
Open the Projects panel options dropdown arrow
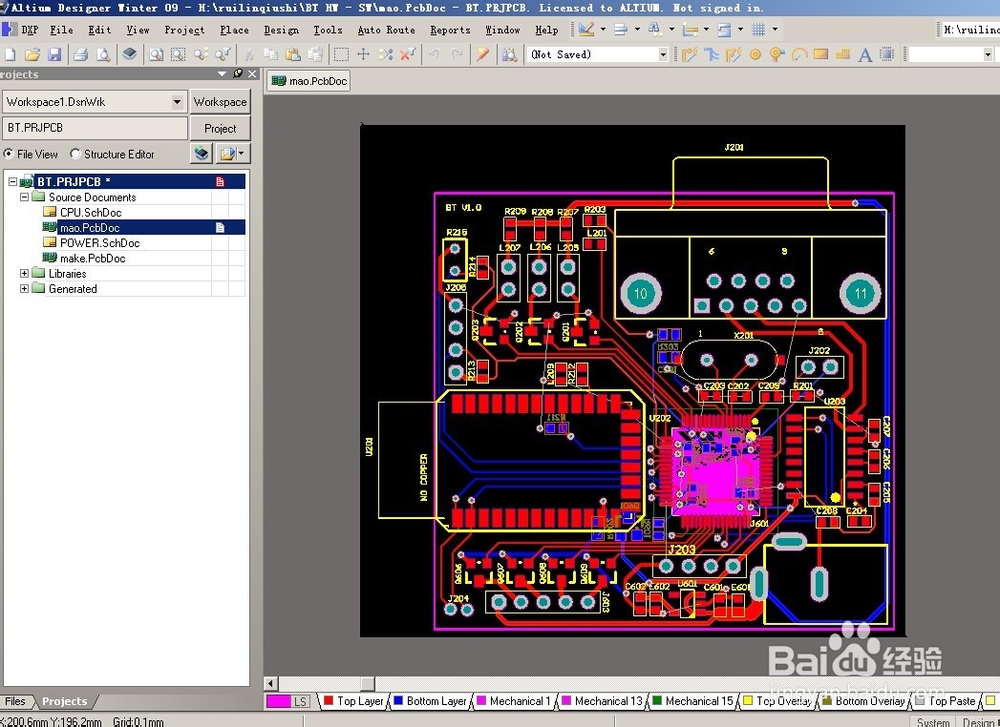[x=222, y=74]
